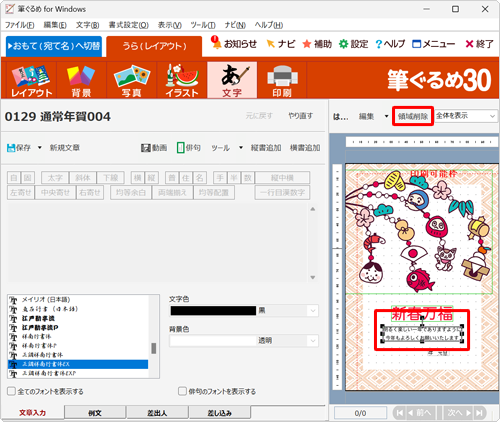Open the レイアウト tool
Viewport: 500px width, 422px height.
31,80
